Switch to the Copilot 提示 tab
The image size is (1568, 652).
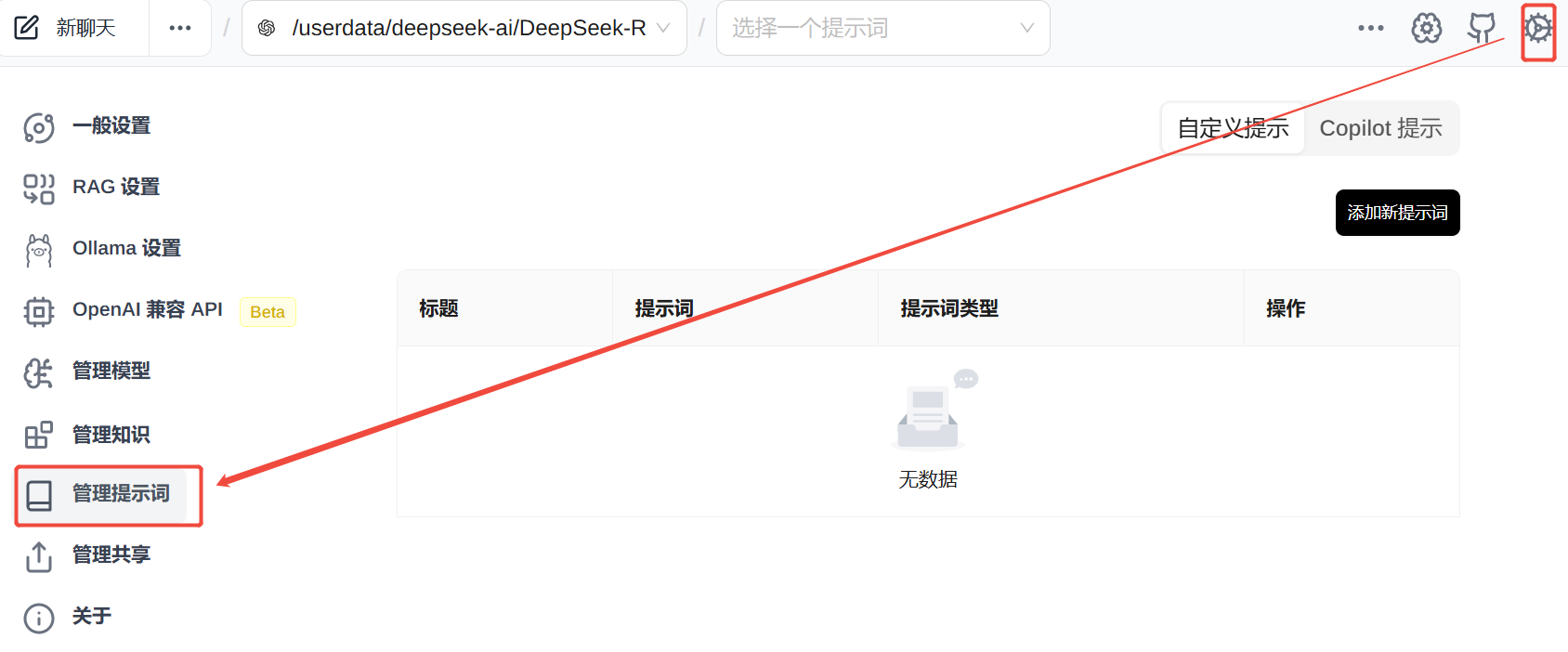[x=1380, y=128]
